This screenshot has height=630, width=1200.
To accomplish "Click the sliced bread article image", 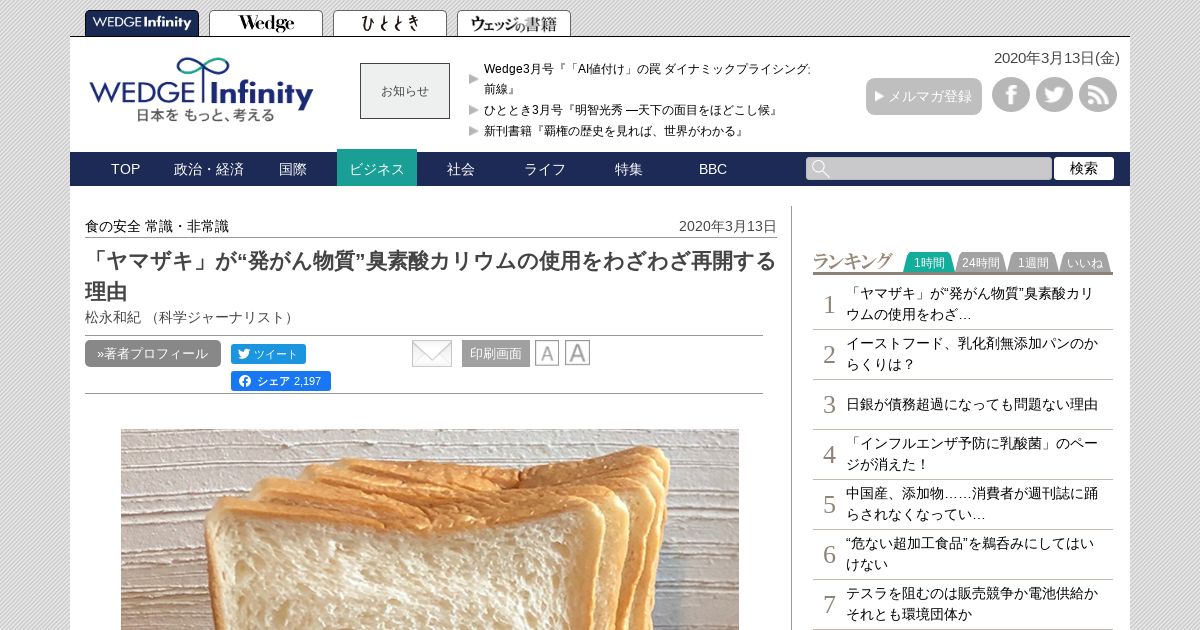I will (430, 530).
